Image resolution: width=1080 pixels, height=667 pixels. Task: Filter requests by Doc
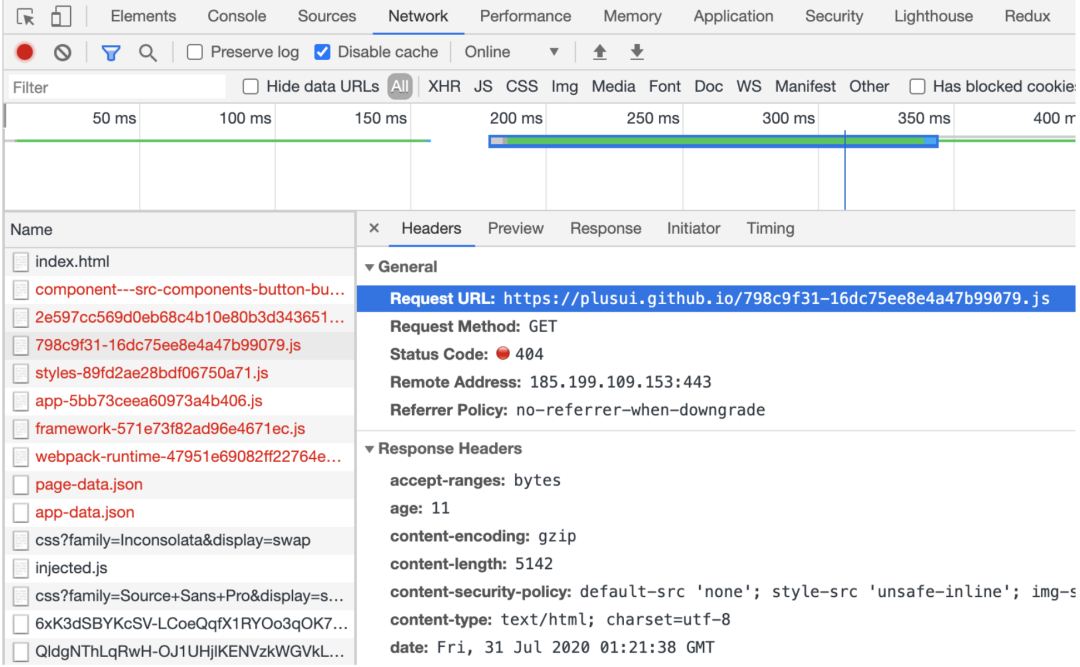coord(708,87)
